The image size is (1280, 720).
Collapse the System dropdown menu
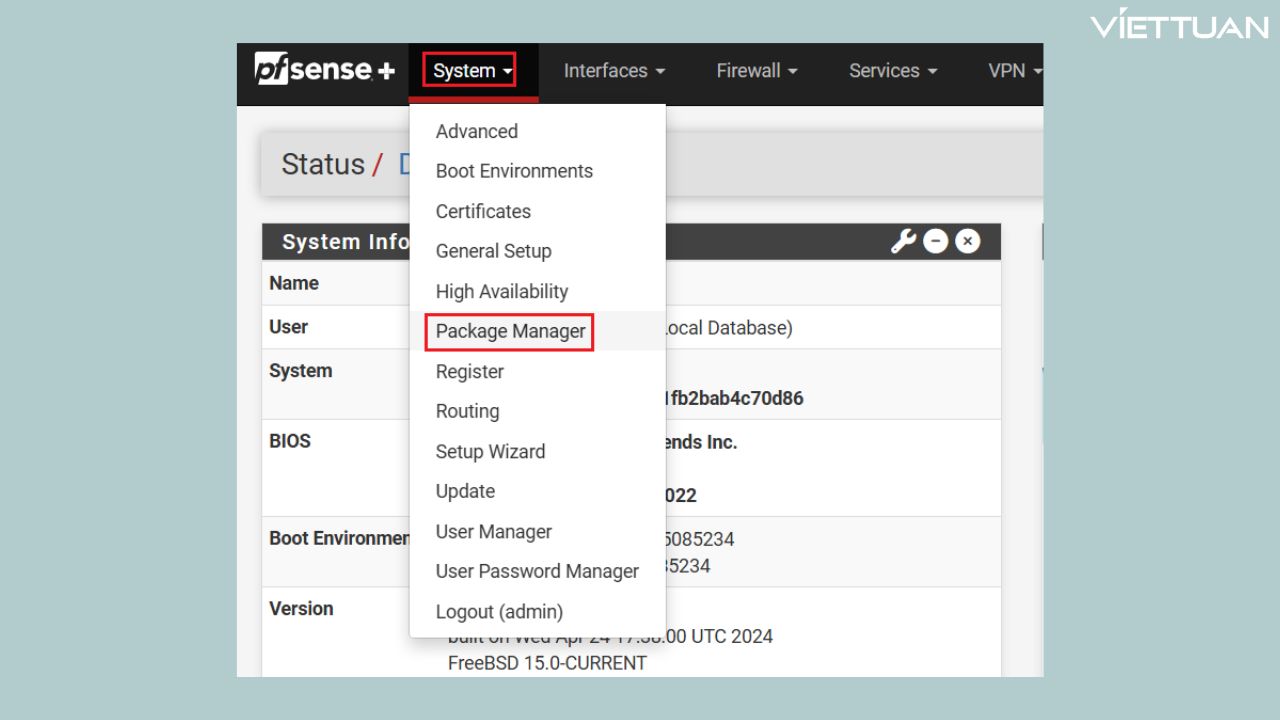point(473,71)
